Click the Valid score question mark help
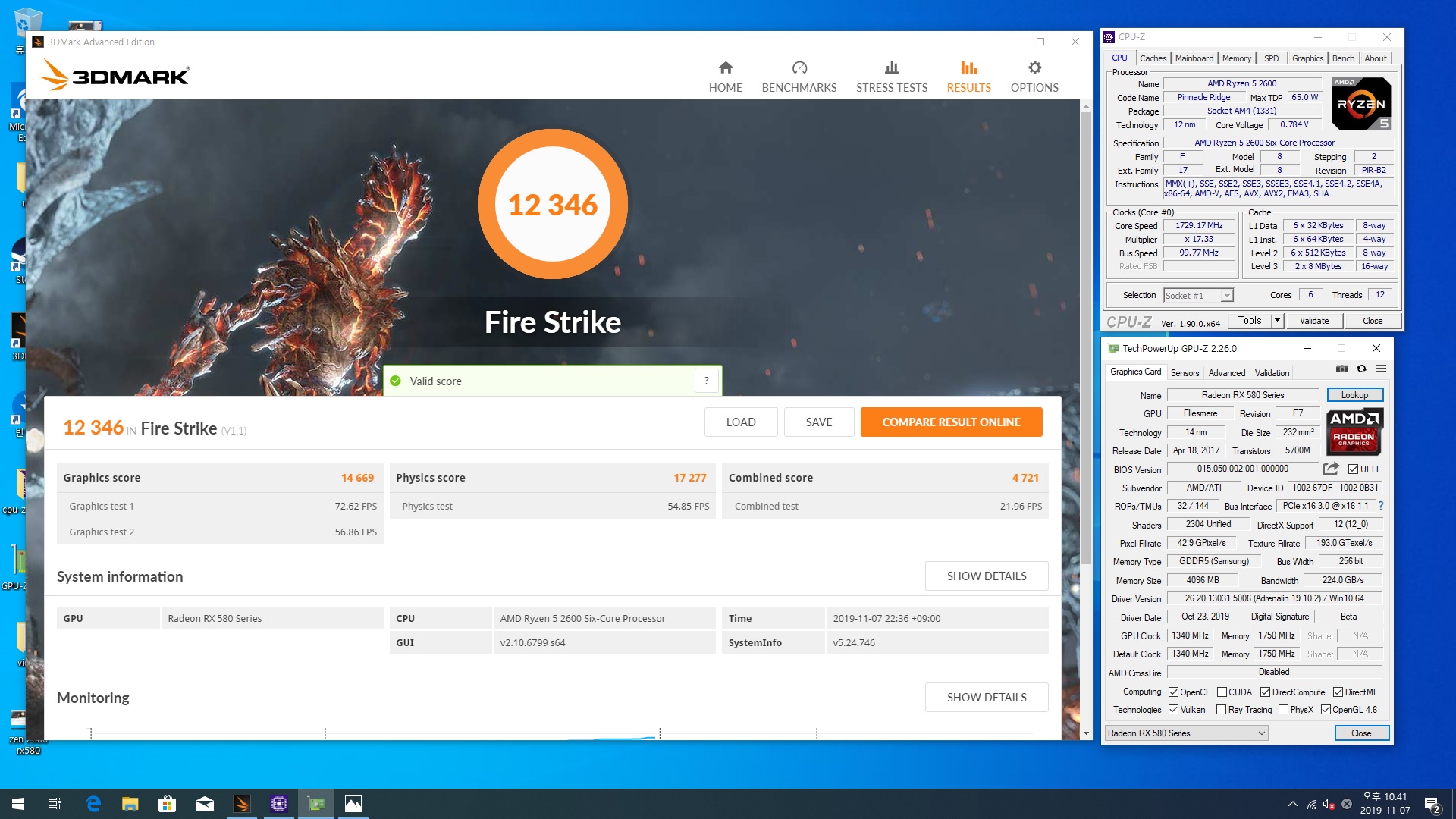Screen dimensions: 1456x819 (706, 381)
